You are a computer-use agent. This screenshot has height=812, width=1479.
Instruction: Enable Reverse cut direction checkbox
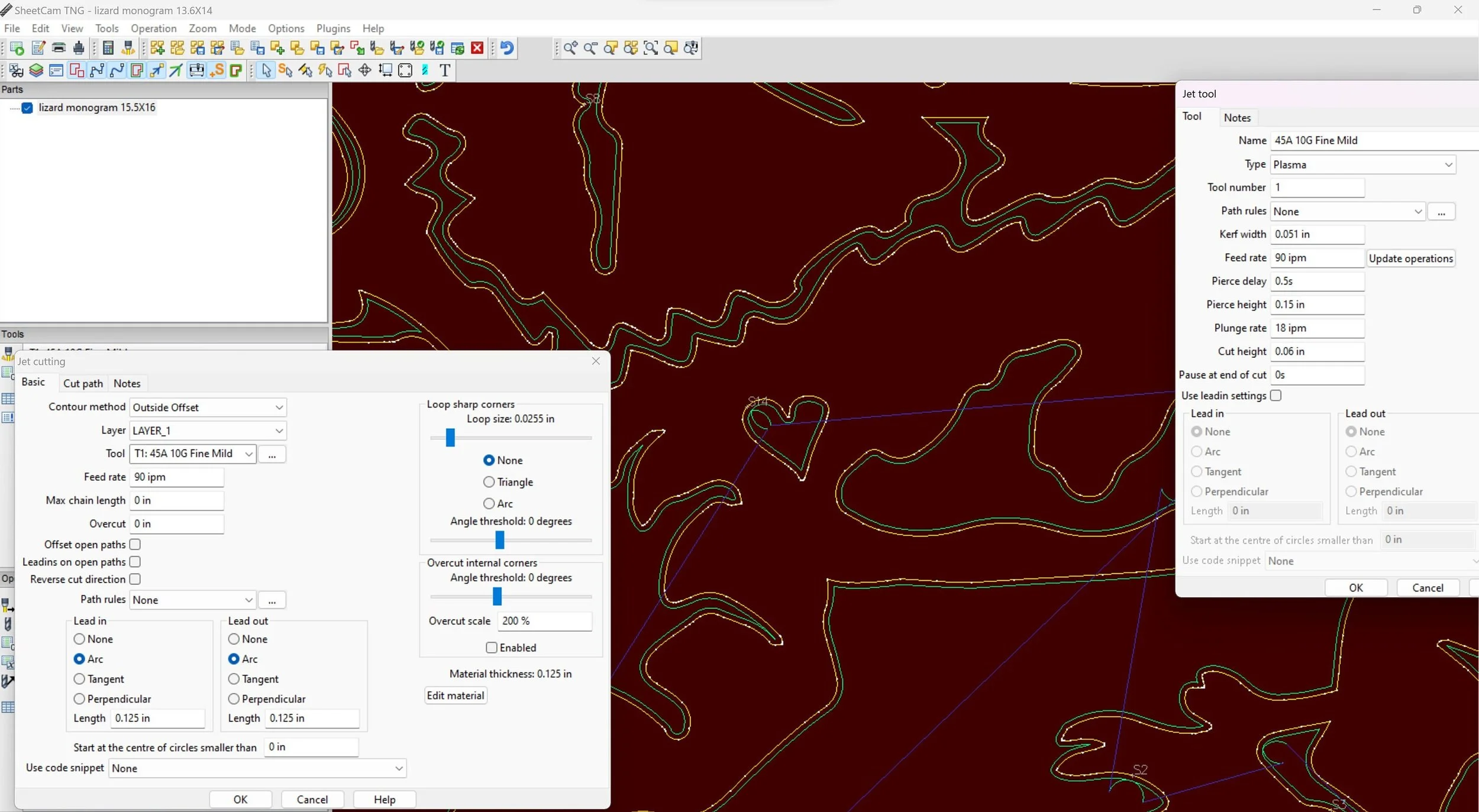pyautogui.click(x=135, y=579)
